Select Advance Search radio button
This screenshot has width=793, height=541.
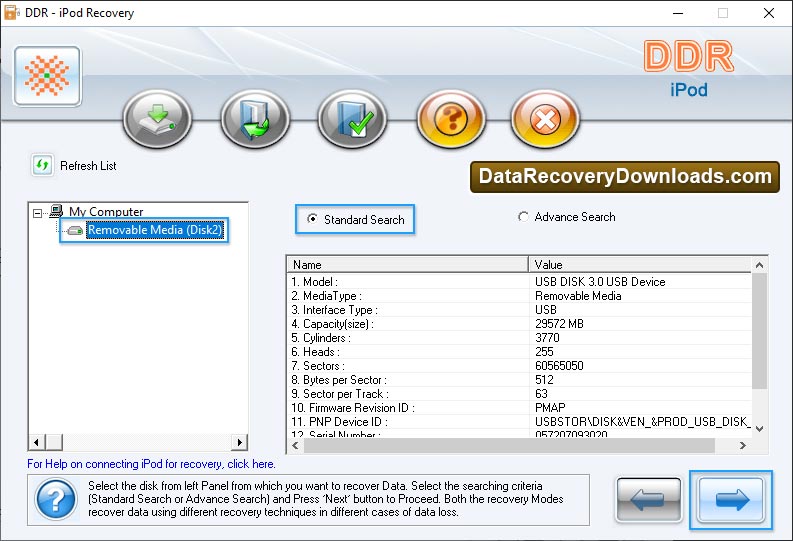[x=523, y=217]
